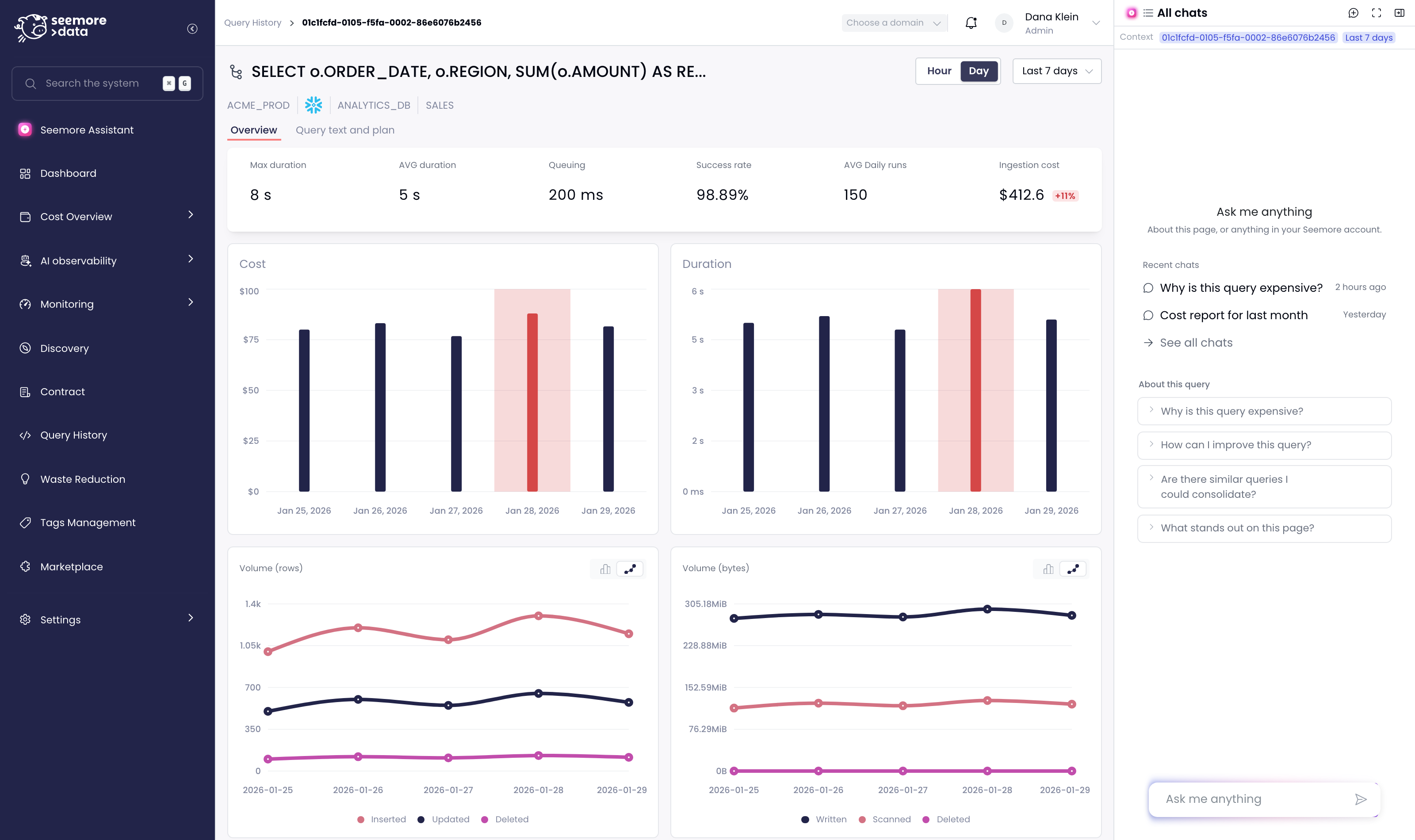Switch to Query text and plan tab
Image resolution: width=1415 pixels, height=840 pixels.
tap(345, 130)
